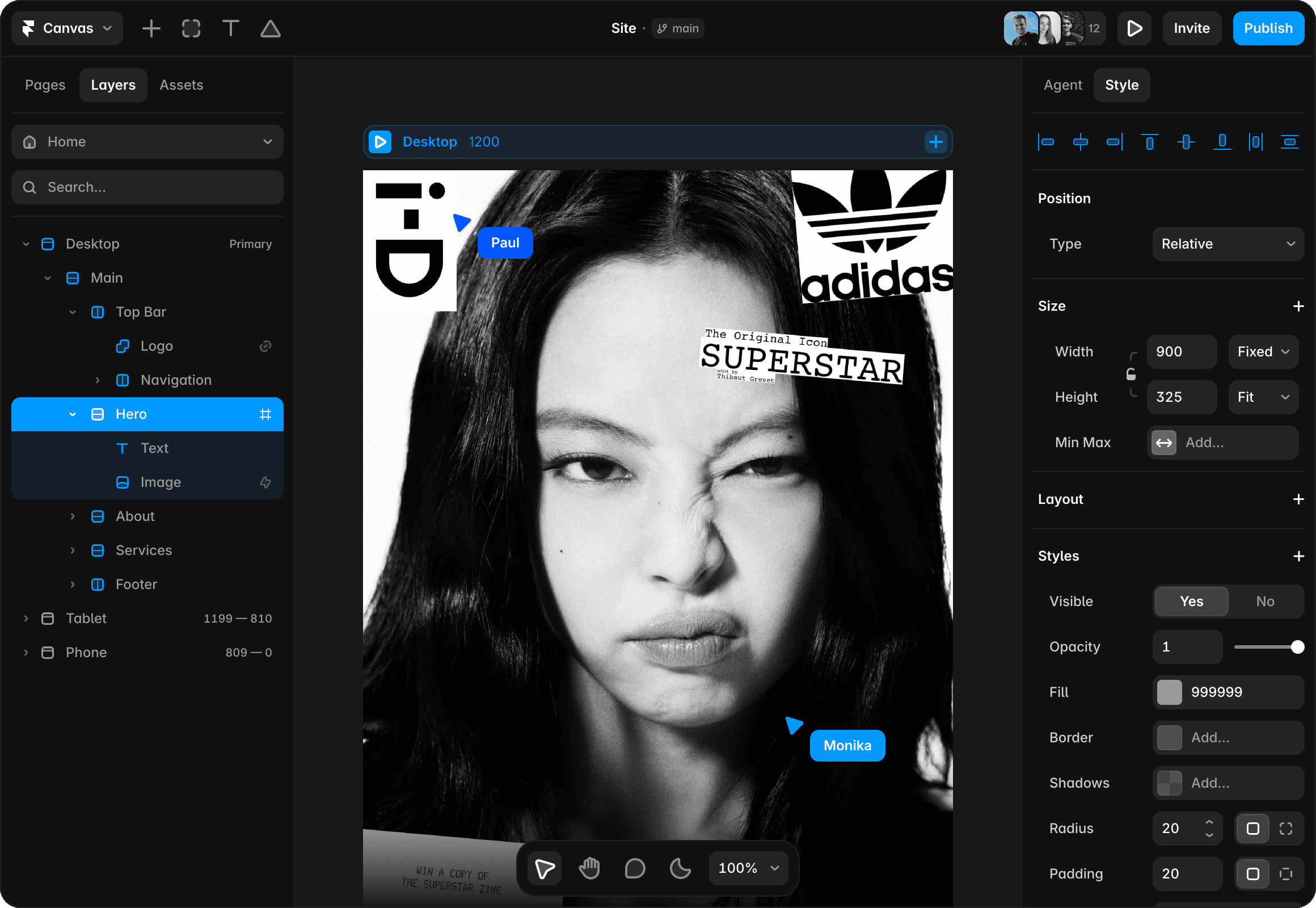Align selection to left edge

tap(1046, 142)
